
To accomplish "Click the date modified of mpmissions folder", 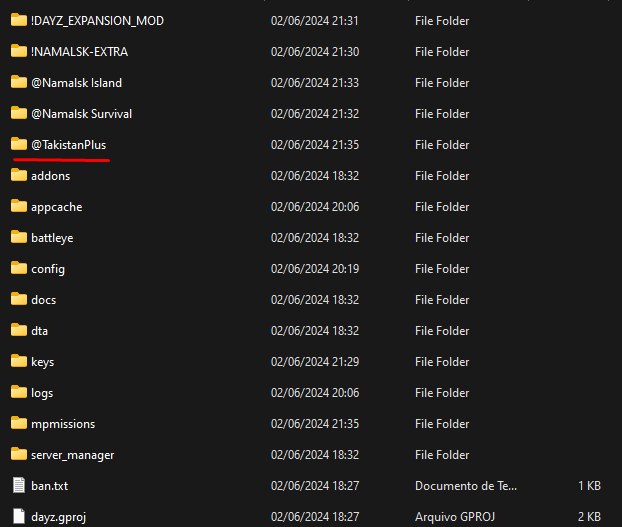I will [x=315, y=424].
